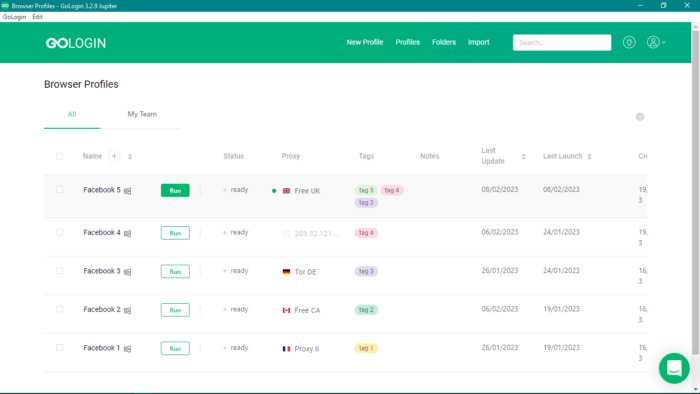Click the GoLogin logo in header
Image resolution: width=700 pixels, height=394 pixels.
[76, 43]
